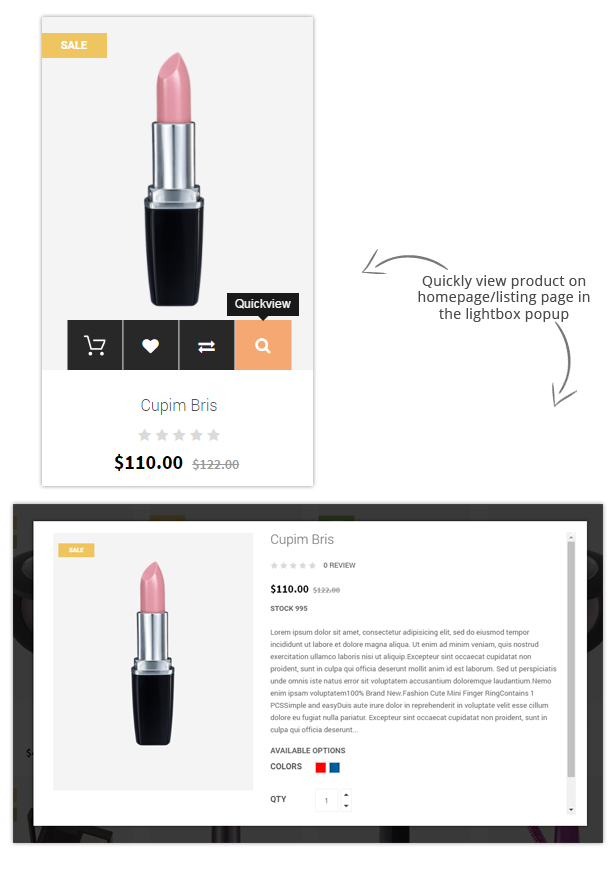Click the SALE badge in the popup

point(76,550)
